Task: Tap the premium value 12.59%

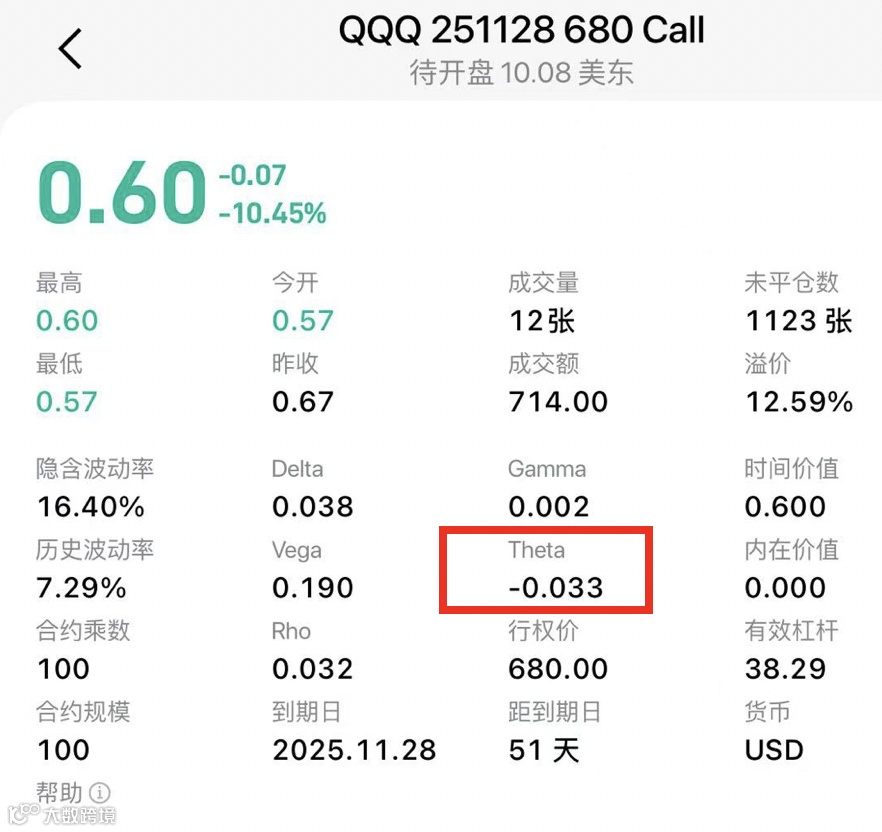Action: tap(799, 402)
